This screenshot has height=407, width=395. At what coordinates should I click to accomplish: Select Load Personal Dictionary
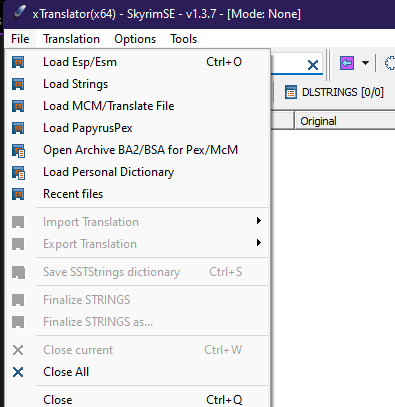pyautogui.click(x=137, y=172)
